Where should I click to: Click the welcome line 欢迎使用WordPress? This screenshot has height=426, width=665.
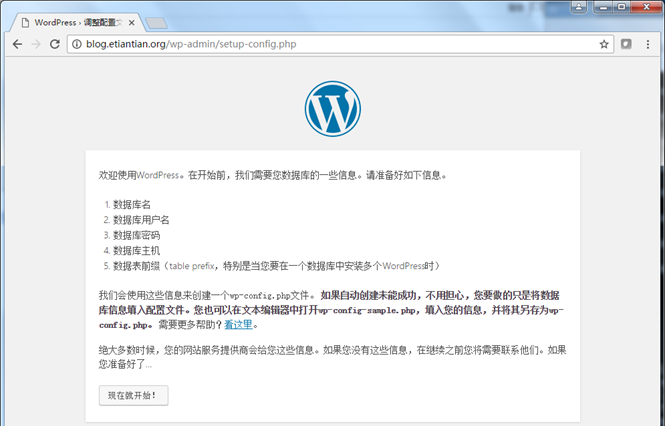272,175
